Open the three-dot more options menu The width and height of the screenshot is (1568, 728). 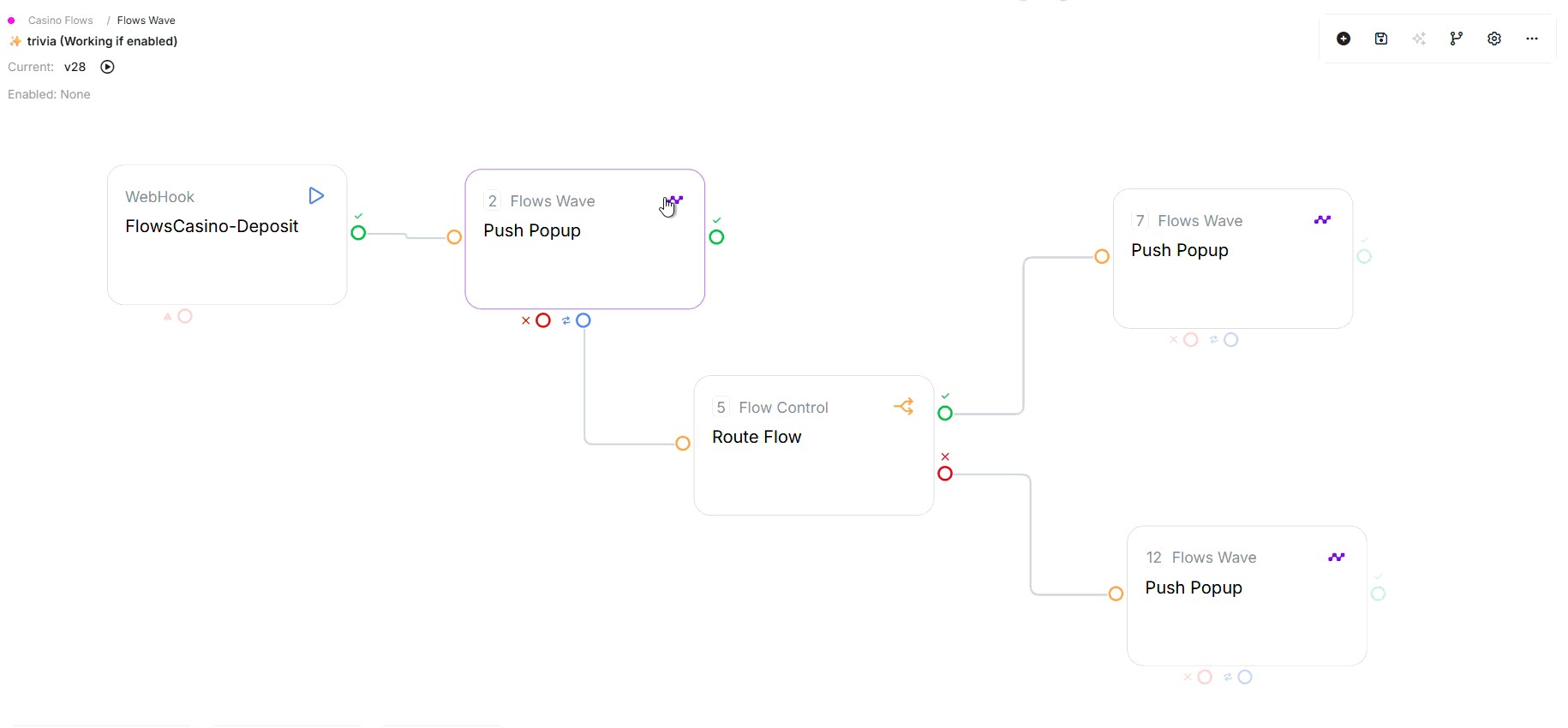[x=1532, y=39]
